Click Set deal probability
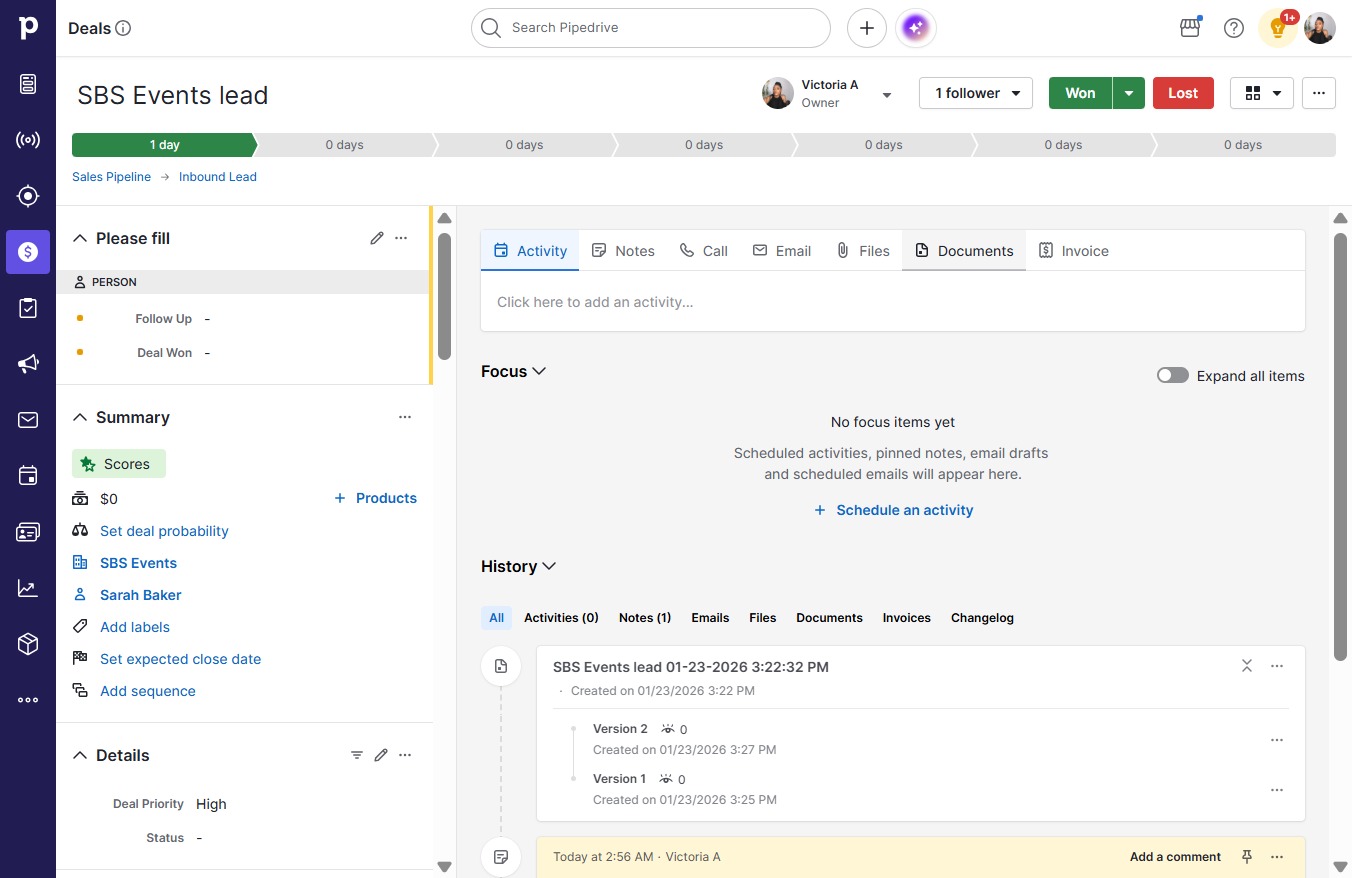This screenshot has height=878, width=1352. [164, 531]
